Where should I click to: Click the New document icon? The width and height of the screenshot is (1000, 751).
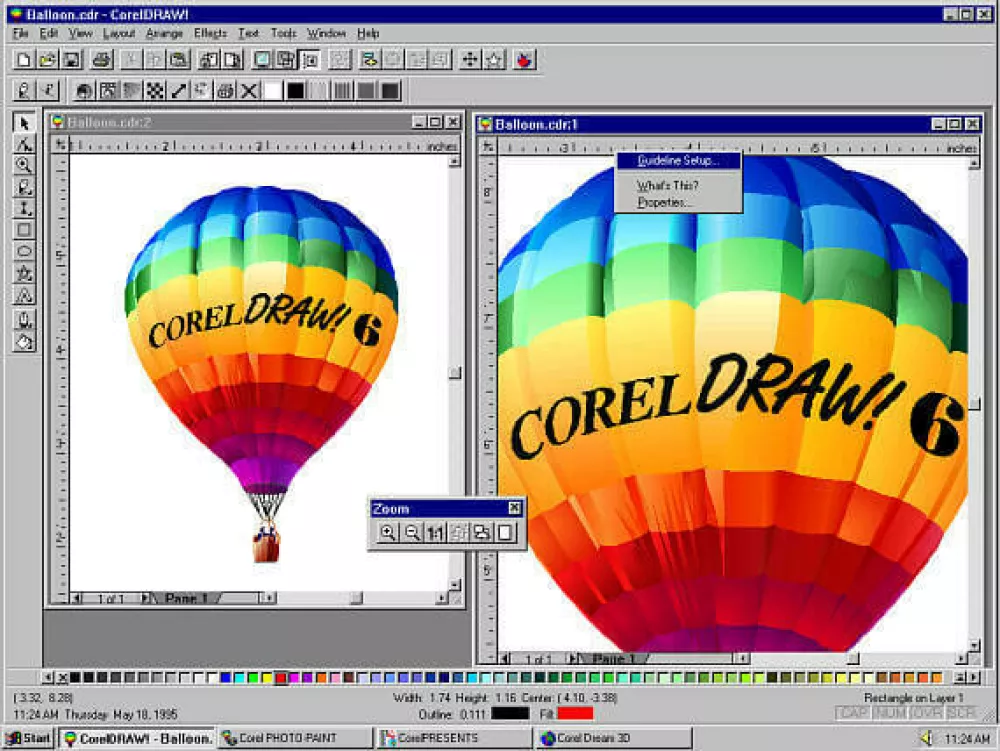(x=22, y=59)
